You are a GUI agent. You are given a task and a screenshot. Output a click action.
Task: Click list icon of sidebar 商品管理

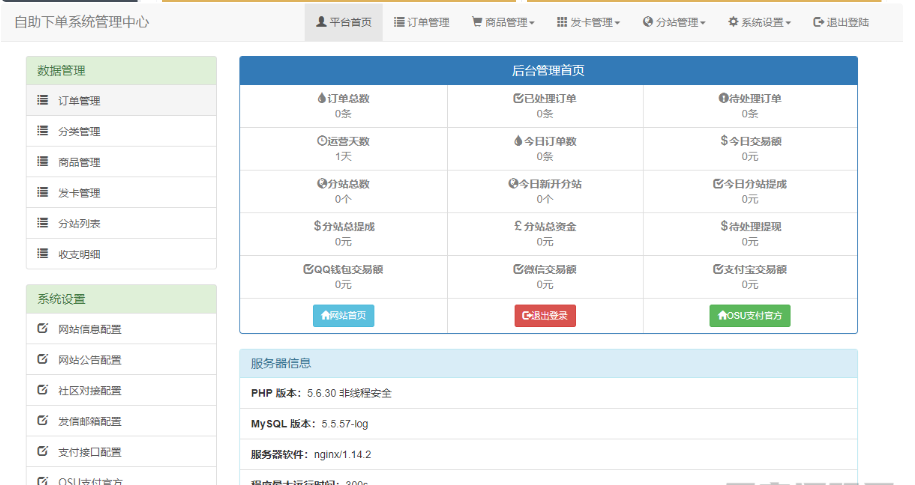pyautogui.click(x=43, y=161)
